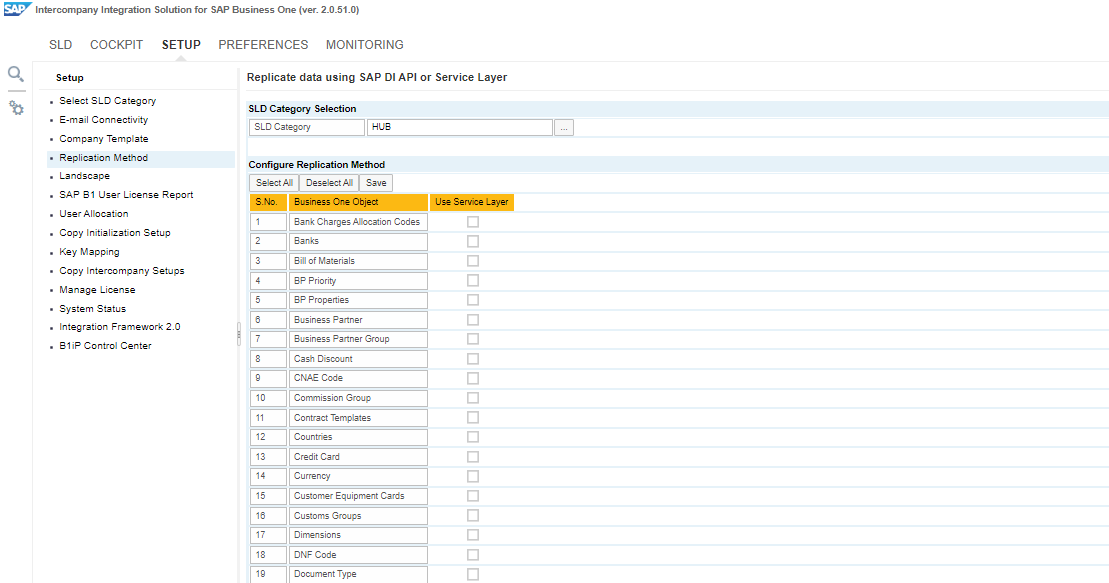Save the replication method configuration
Image resolution: width=1109 pixels, height=583 pixels.
(376, 183)
